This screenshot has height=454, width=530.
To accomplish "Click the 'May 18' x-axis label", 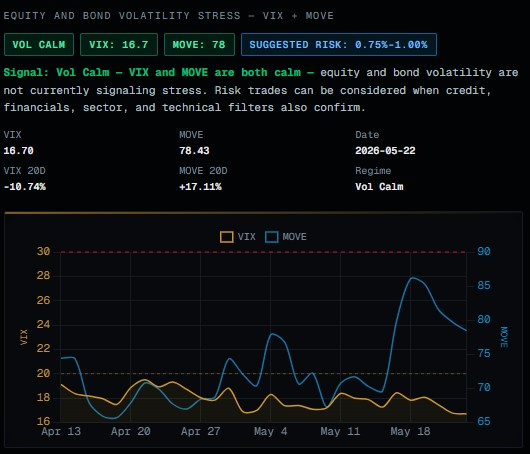I will pos(410,431).
